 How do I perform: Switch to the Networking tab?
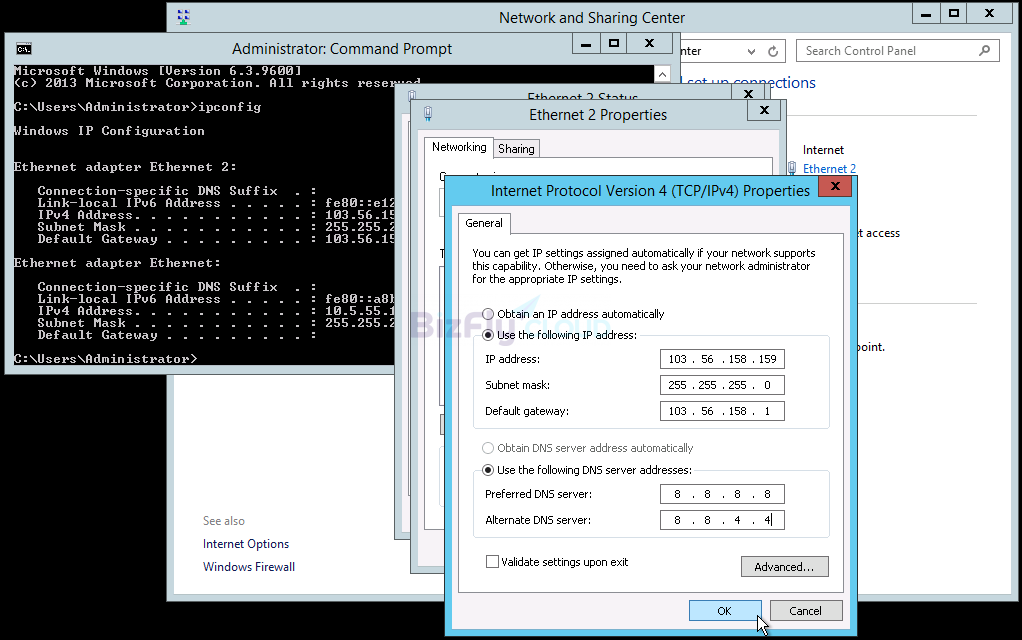coord(459,147)
